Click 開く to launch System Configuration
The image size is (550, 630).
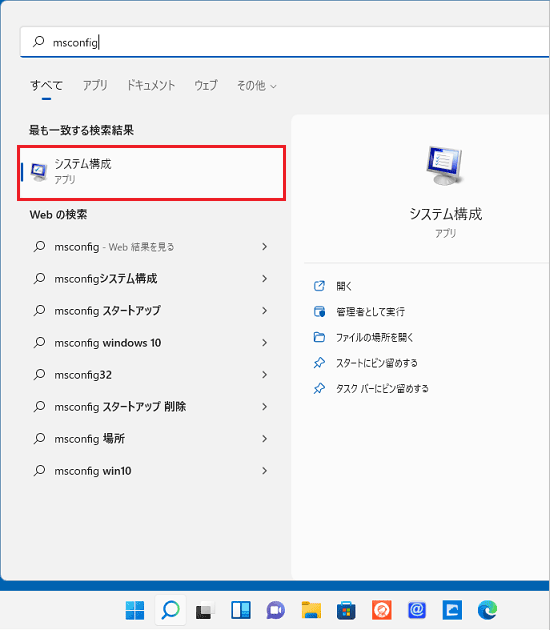coord(344,286)
